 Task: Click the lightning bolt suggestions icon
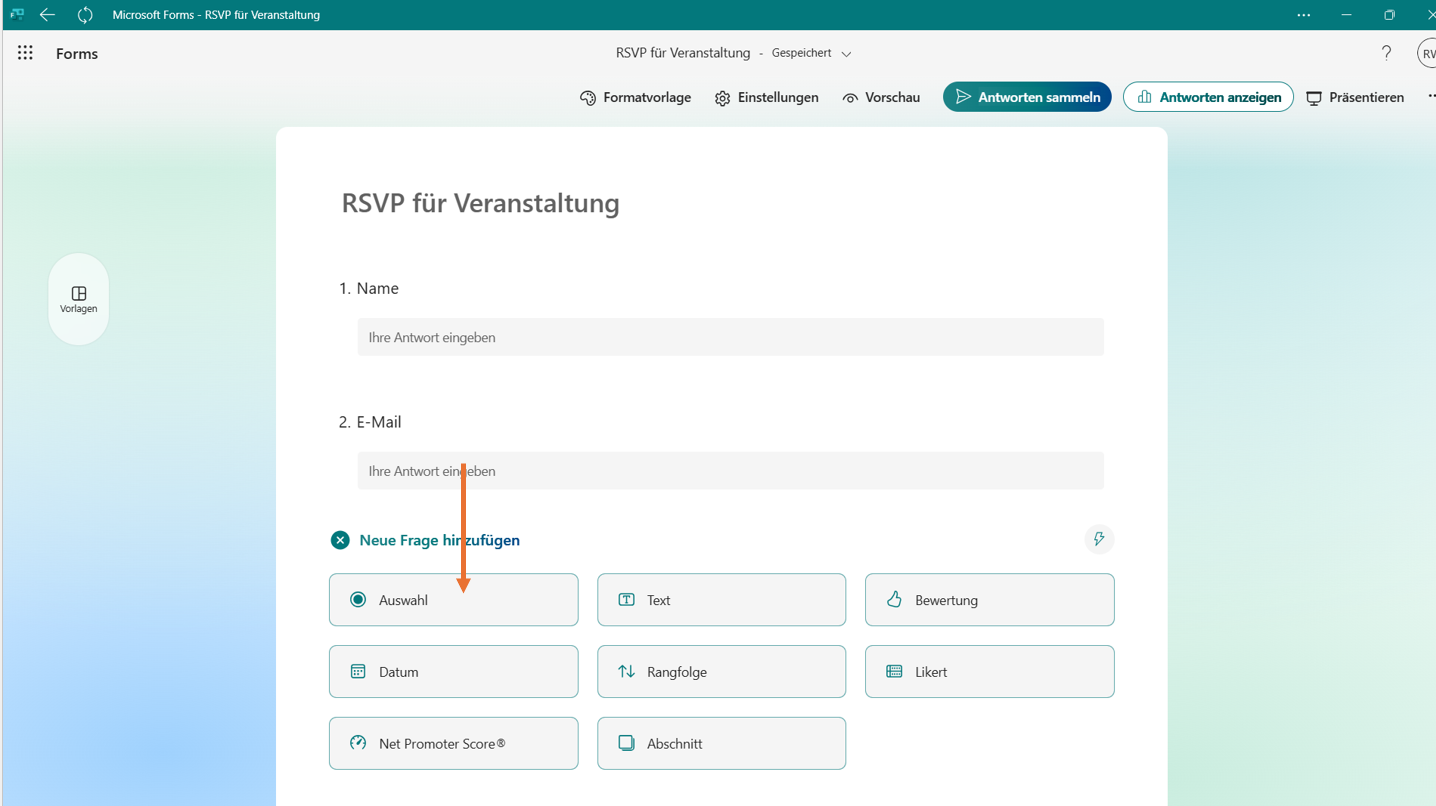click(x=1099, y=539)
